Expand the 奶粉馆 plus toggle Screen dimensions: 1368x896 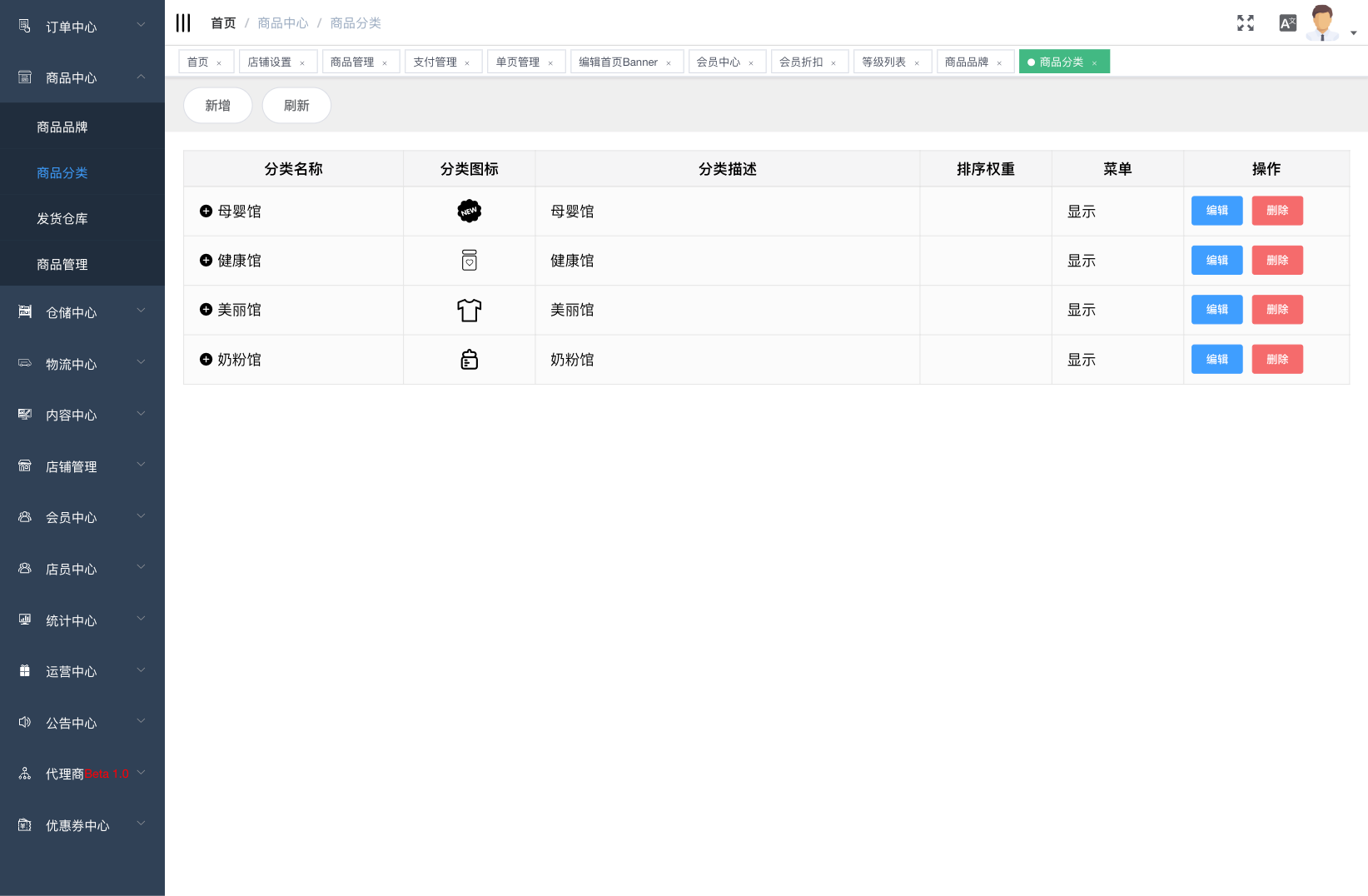coord(206,360)
